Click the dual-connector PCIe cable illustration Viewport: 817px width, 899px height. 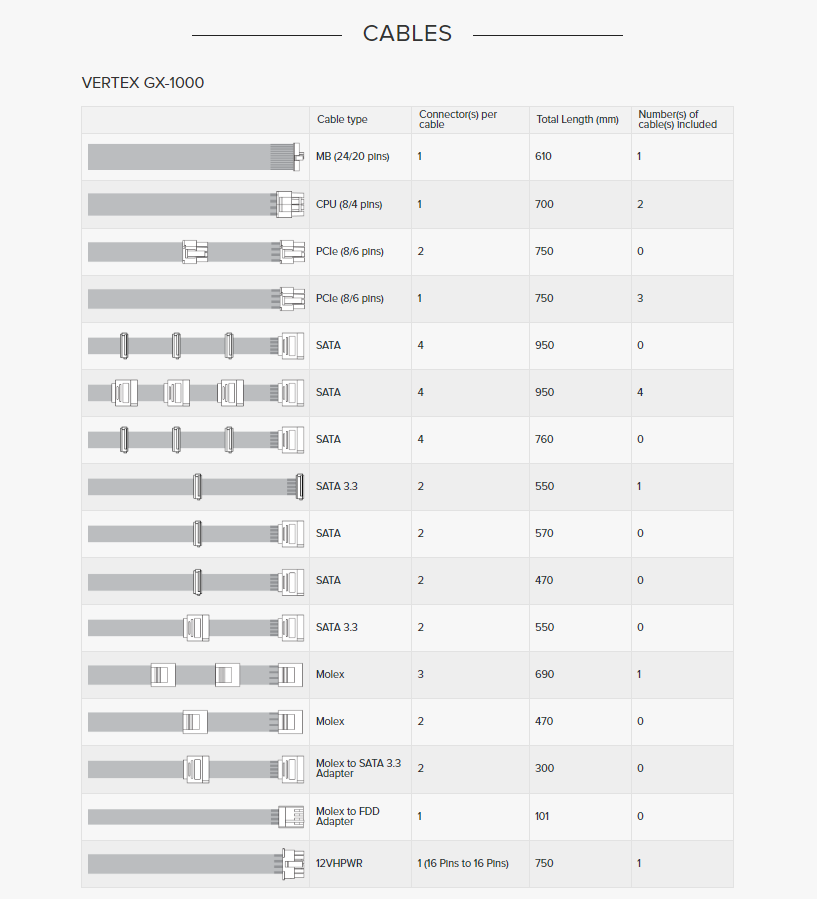[x=195, y=251]
